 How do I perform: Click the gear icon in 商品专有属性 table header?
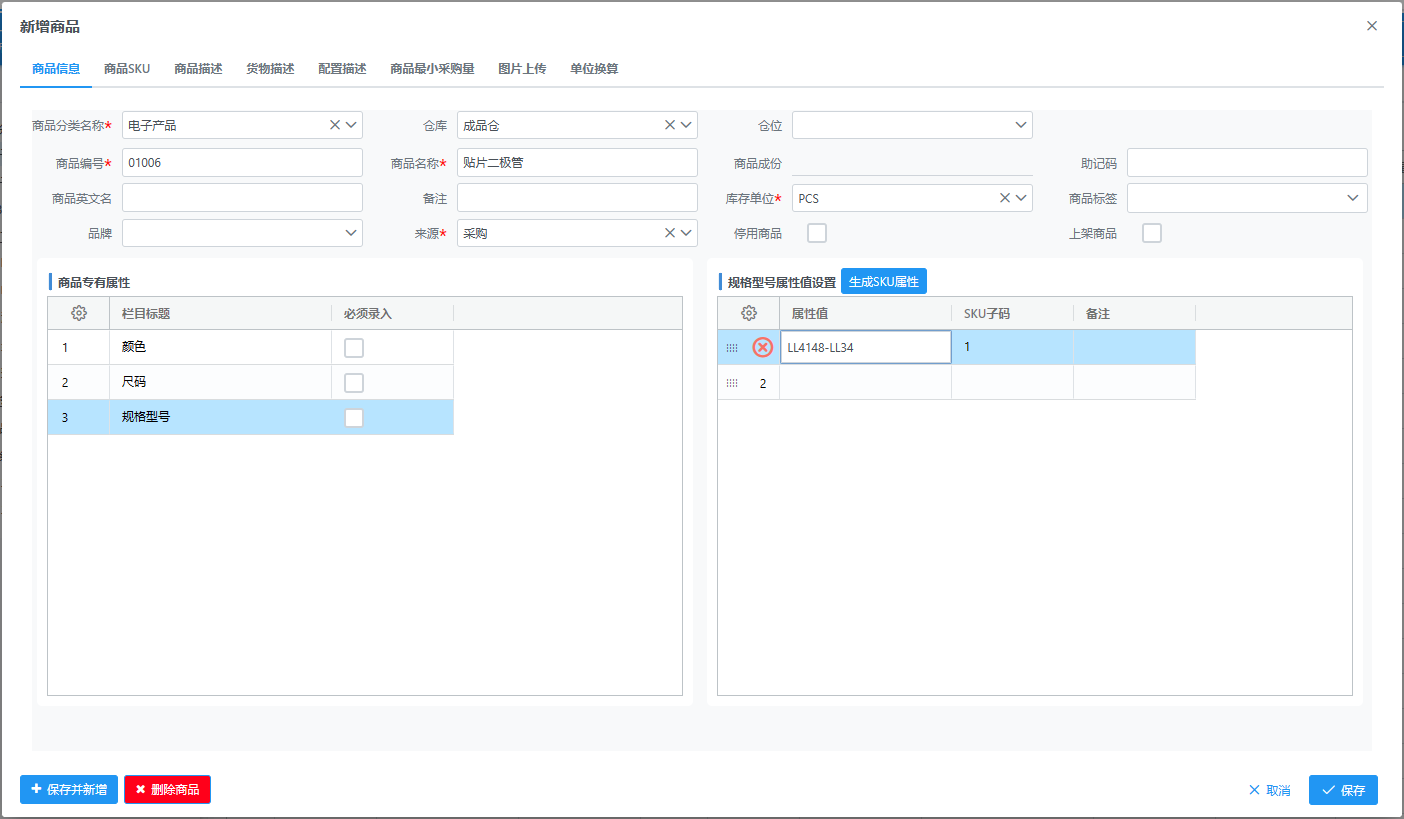click(x=79, y=313)
